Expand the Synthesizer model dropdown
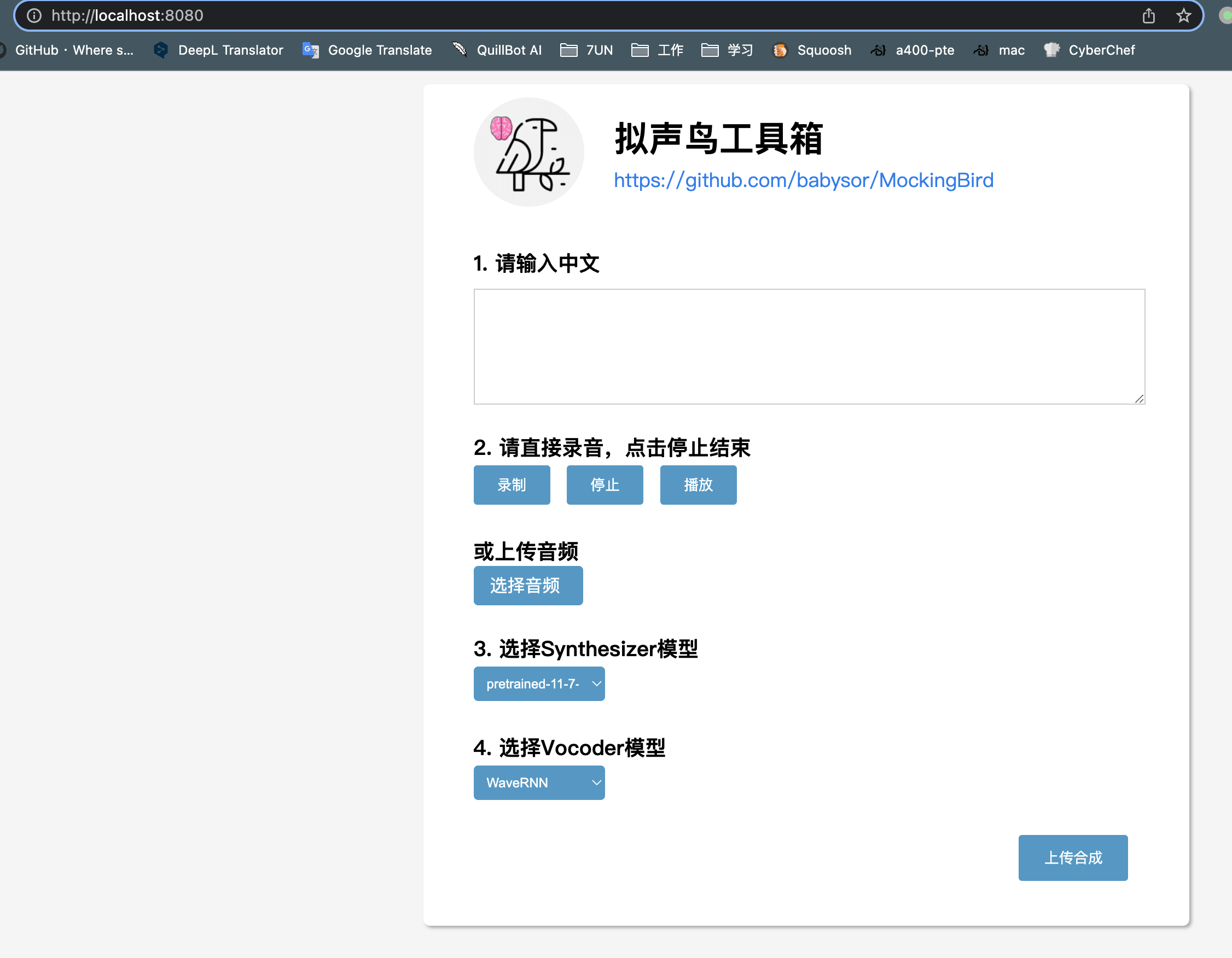 click(539, 684)
